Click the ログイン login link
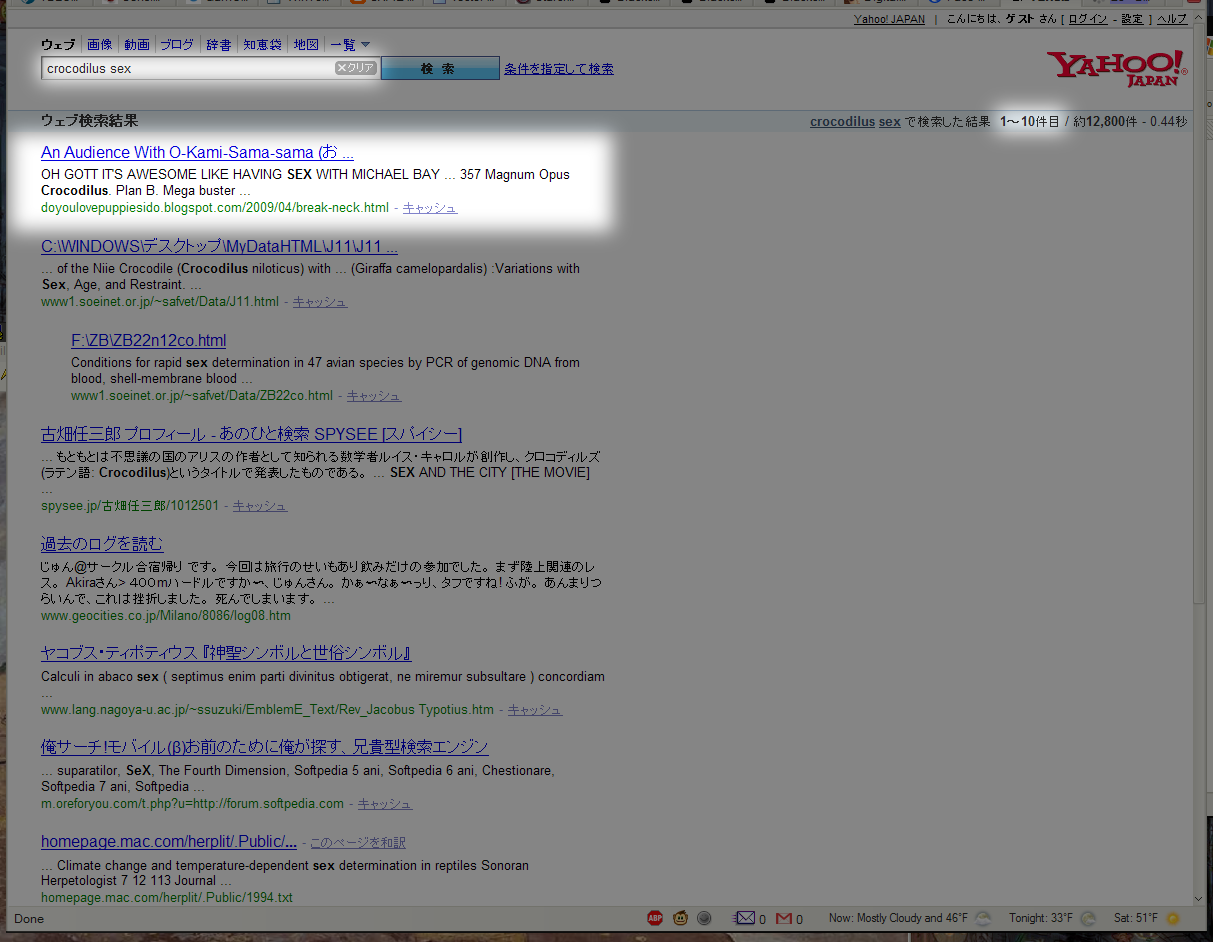This screenshot has height=942, width=1213. click(1088, 19)
